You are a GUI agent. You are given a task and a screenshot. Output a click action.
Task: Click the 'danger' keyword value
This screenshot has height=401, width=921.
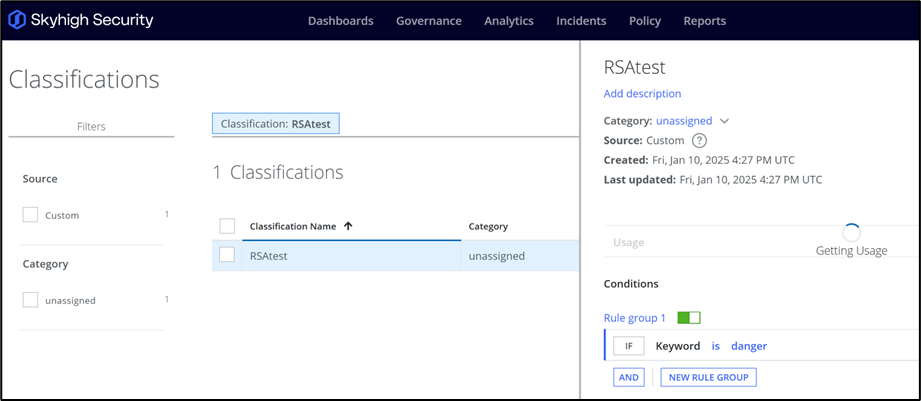749,346
